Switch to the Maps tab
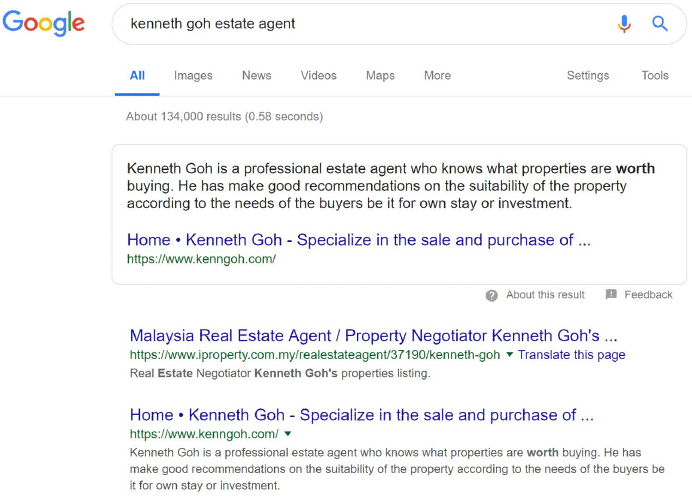This screenshot has width=692, height=499. 380,75
